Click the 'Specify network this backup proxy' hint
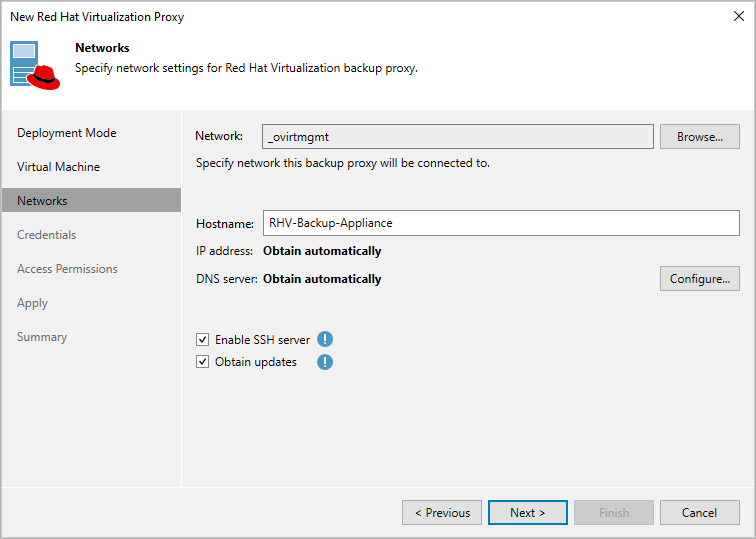This screenshot has height=539, width=756. [343, 163]
